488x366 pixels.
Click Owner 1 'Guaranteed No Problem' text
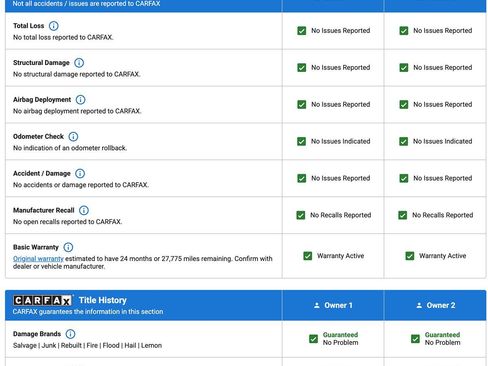340,339
